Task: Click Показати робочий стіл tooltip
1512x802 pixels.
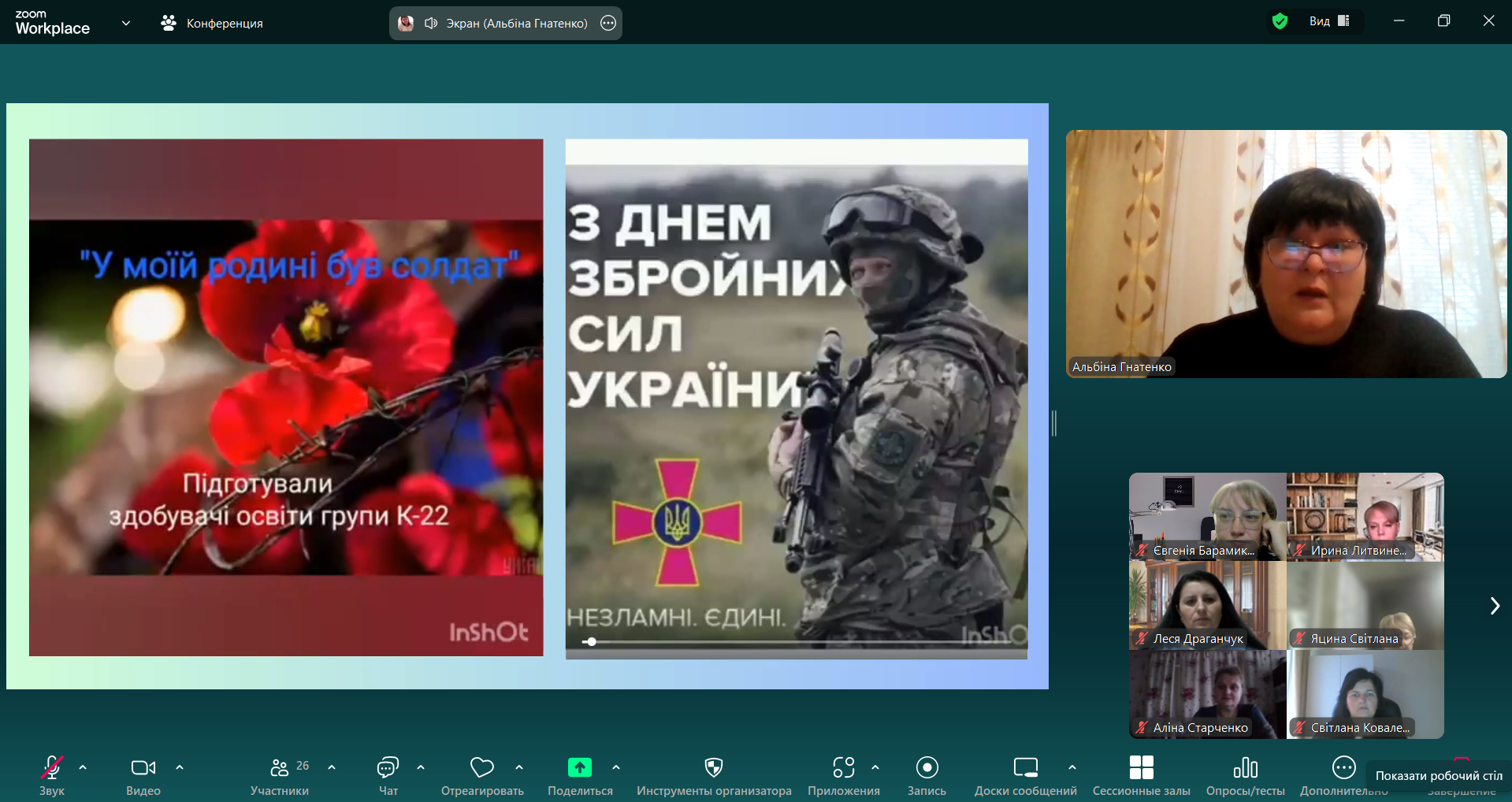Action: point(1439,775)
